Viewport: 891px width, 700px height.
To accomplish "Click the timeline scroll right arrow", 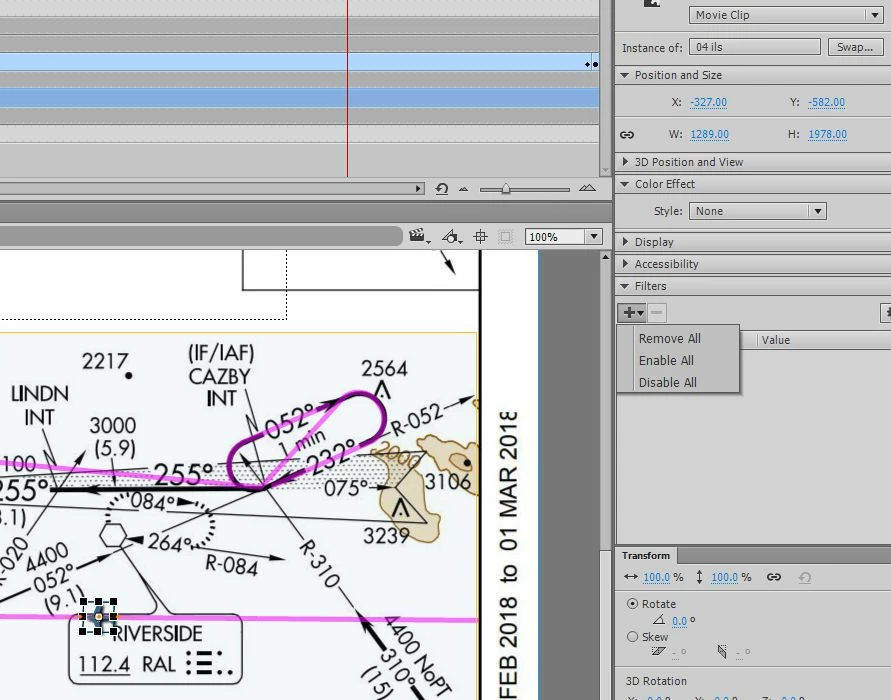I will point(419,189).
